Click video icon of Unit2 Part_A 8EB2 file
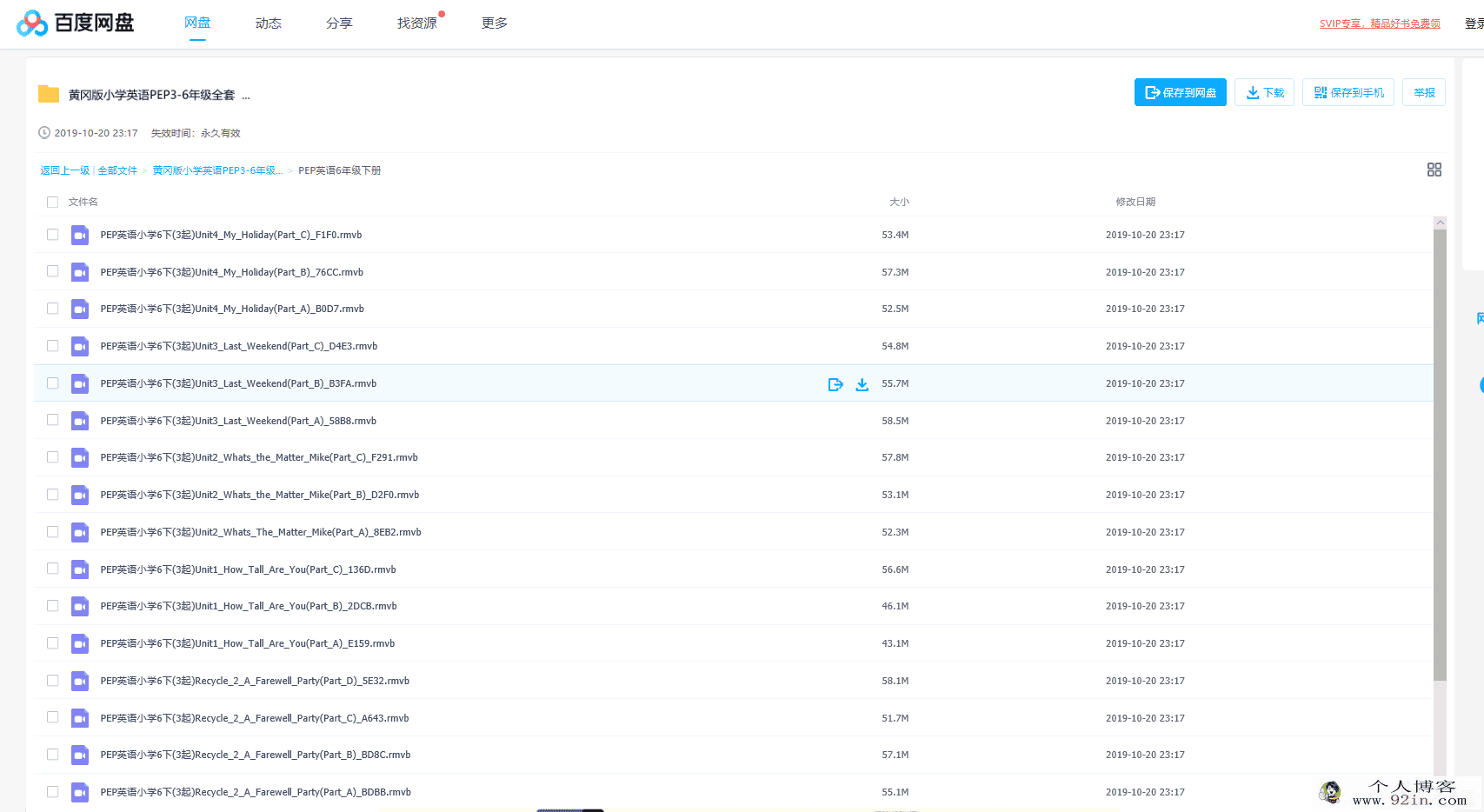 pos(80,532)
